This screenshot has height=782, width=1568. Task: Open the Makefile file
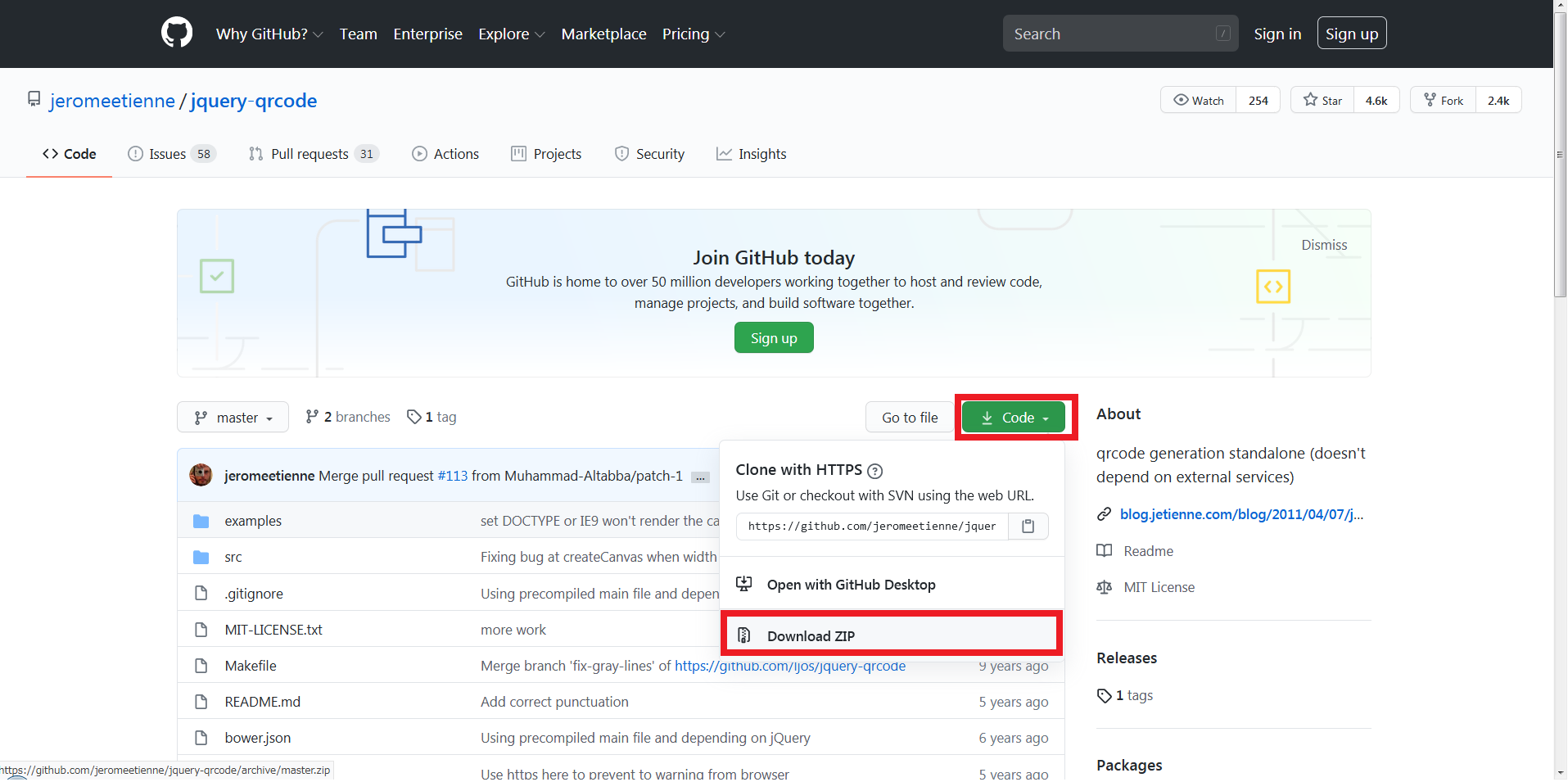point(251,666)
